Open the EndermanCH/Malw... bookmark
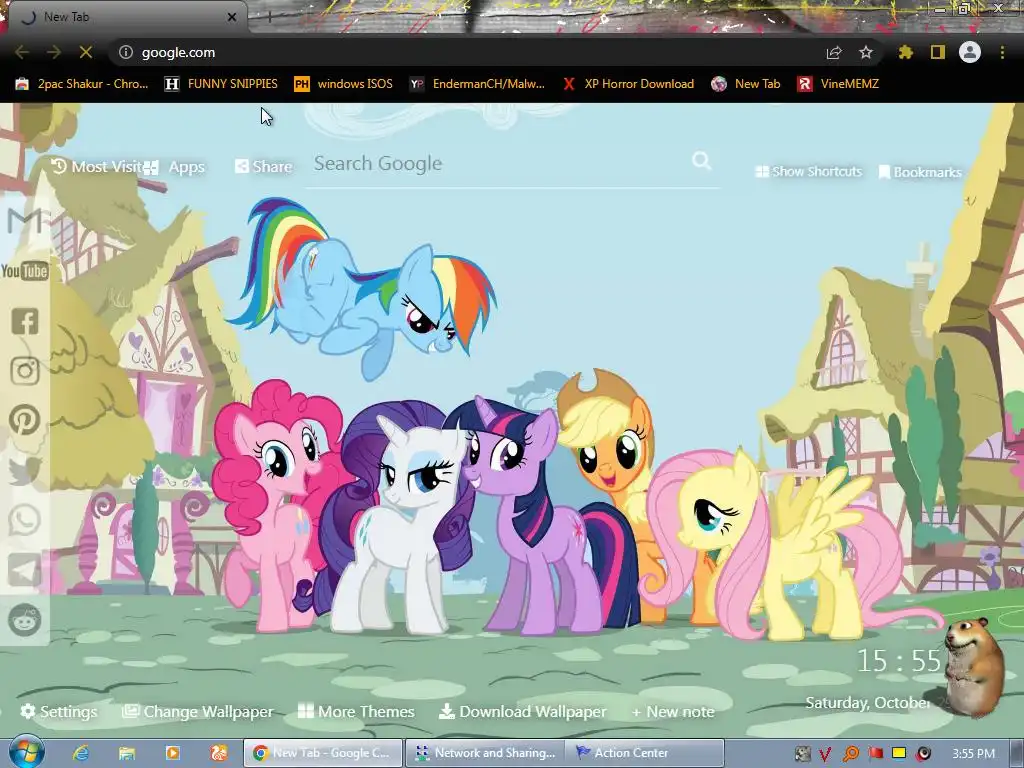Screen dimensions: 1024x768 click(477, 84)
